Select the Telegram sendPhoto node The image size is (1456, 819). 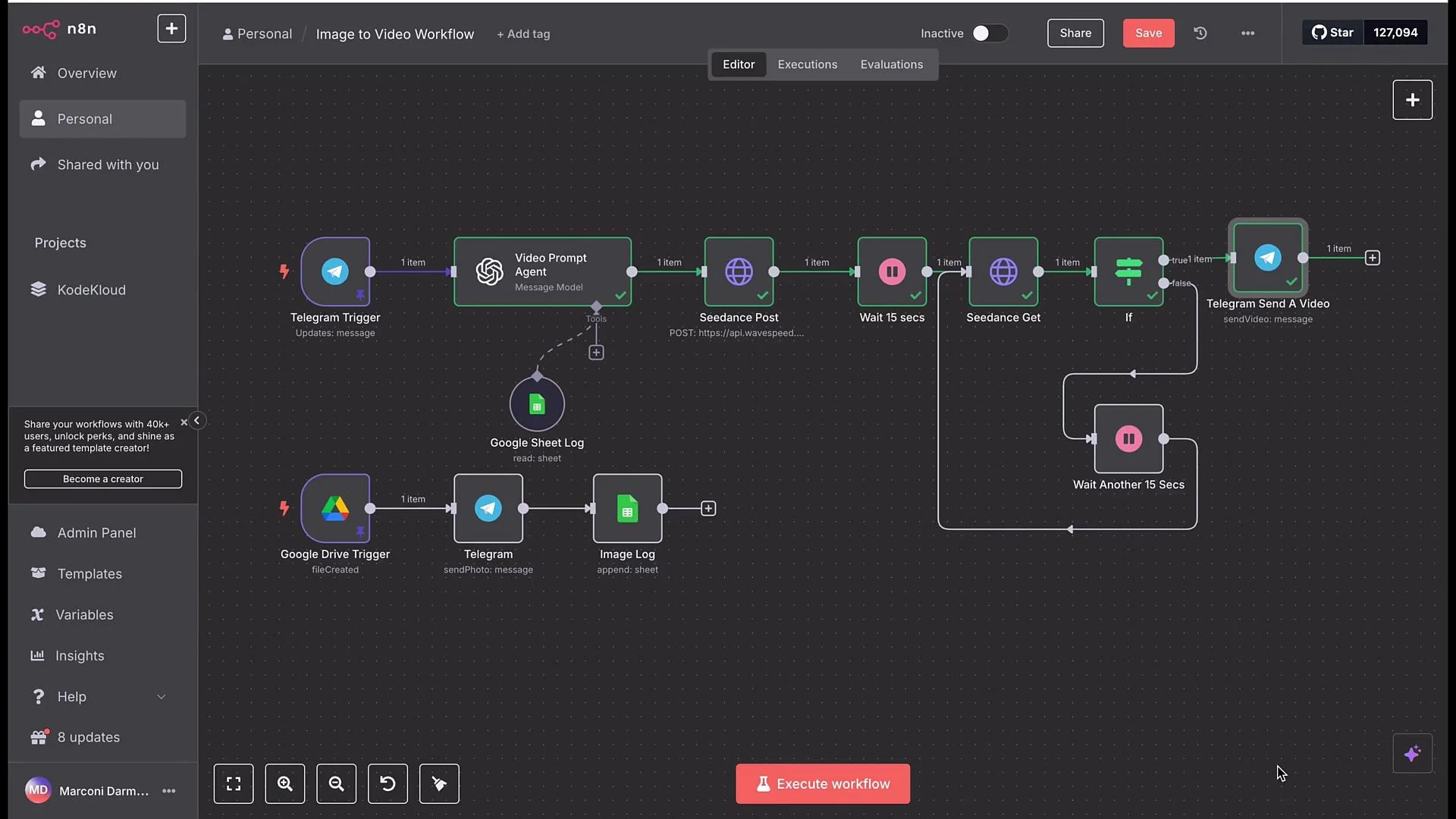coord(488,508)
